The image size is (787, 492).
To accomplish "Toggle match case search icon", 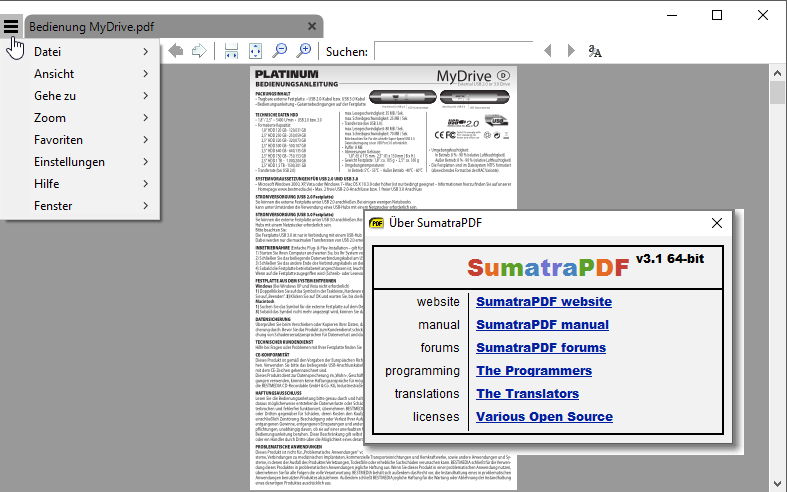I will point(595,51).
